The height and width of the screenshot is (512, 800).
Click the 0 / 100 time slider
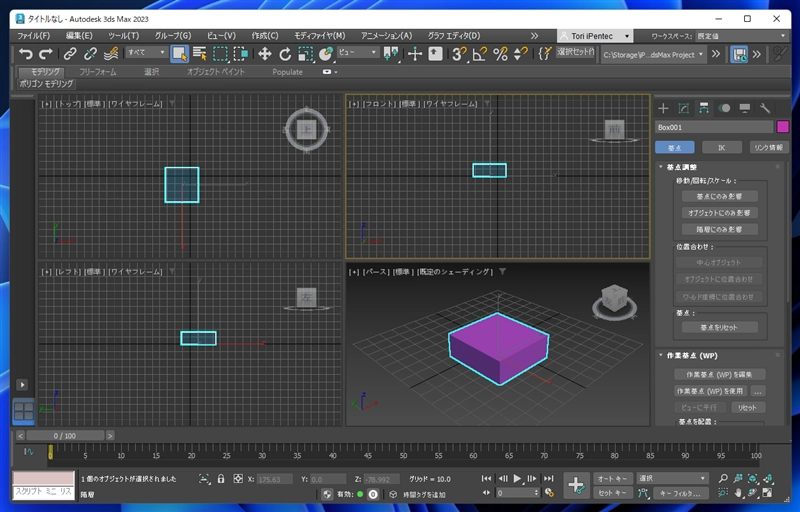click(65, 436)
